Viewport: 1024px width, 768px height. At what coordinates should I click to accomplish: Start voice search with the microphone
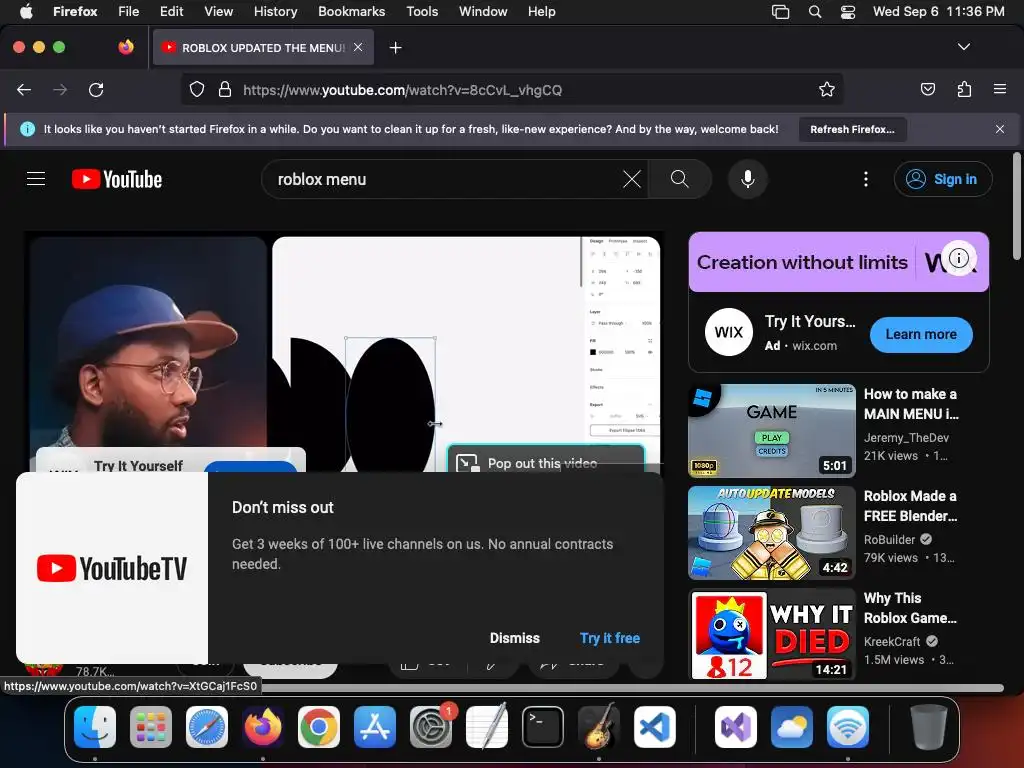pos(748,179)
